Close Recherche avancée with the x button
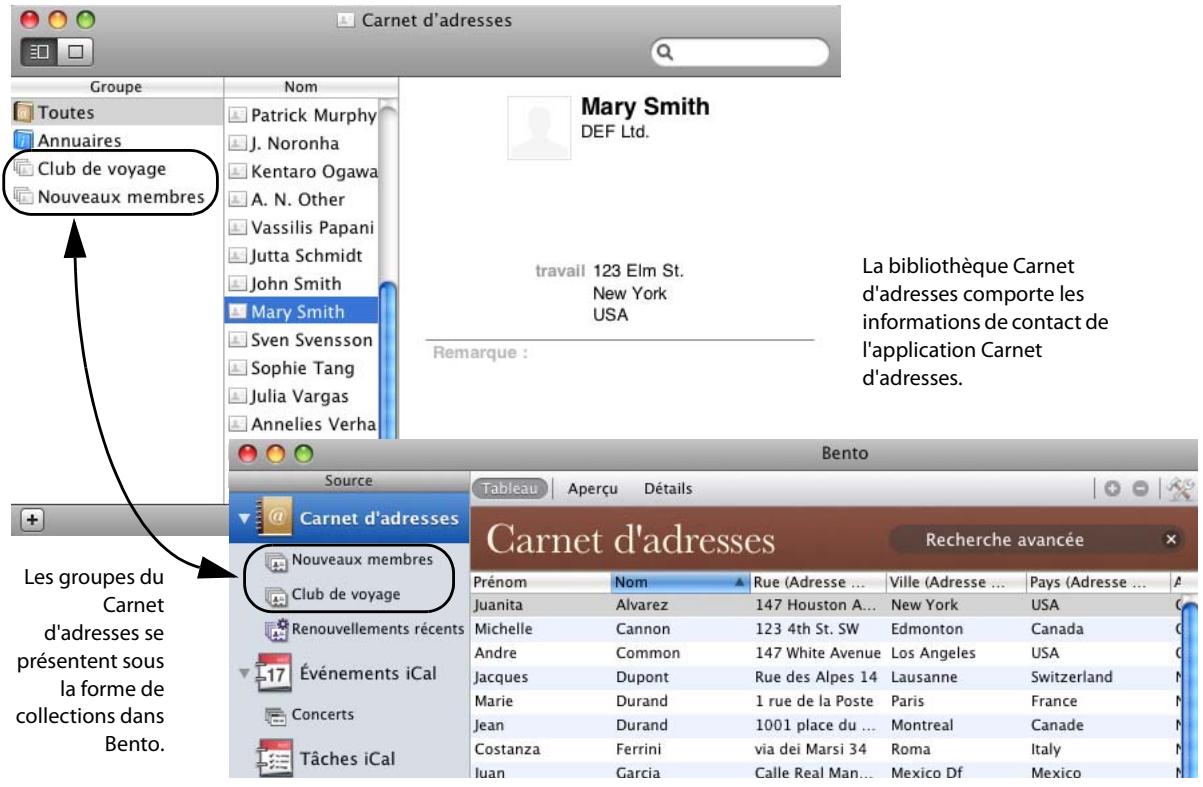 1170,541
